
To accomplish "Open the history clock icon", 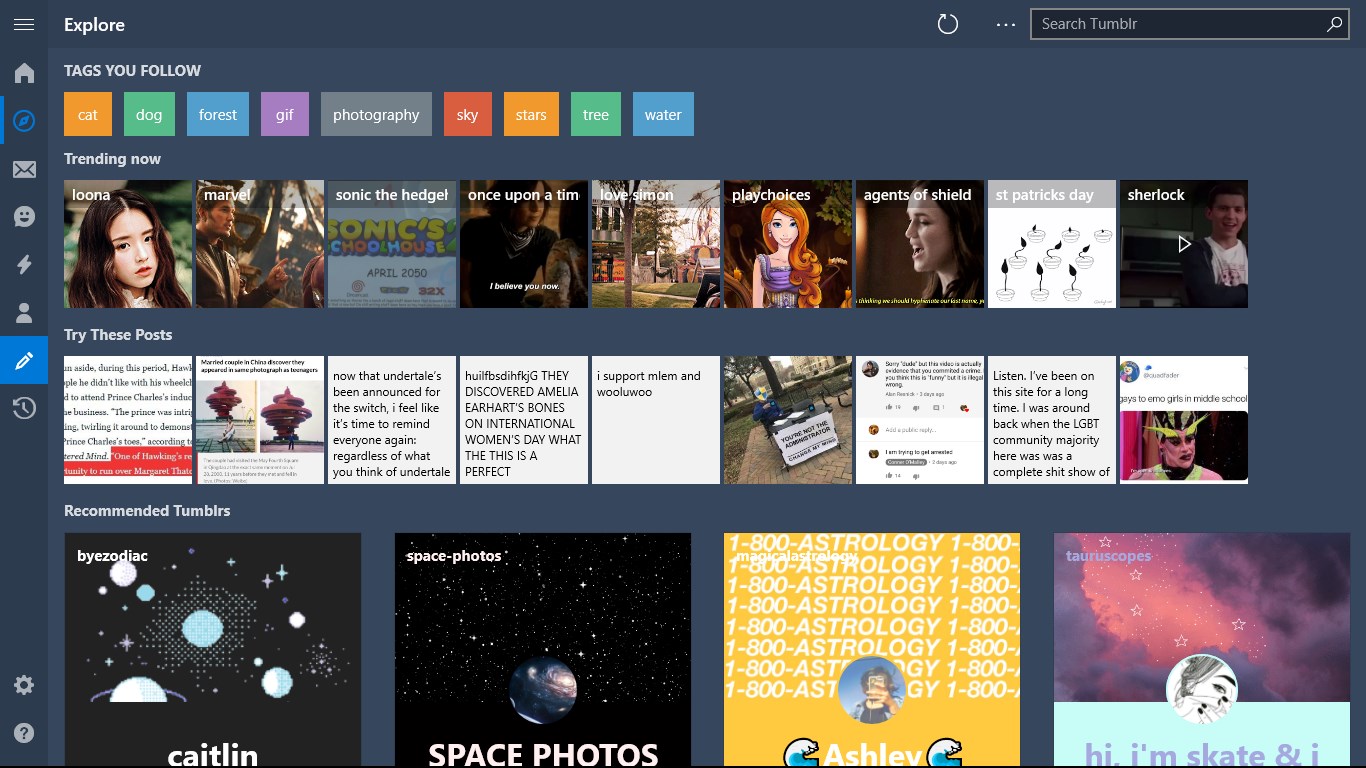I will 24,408.
